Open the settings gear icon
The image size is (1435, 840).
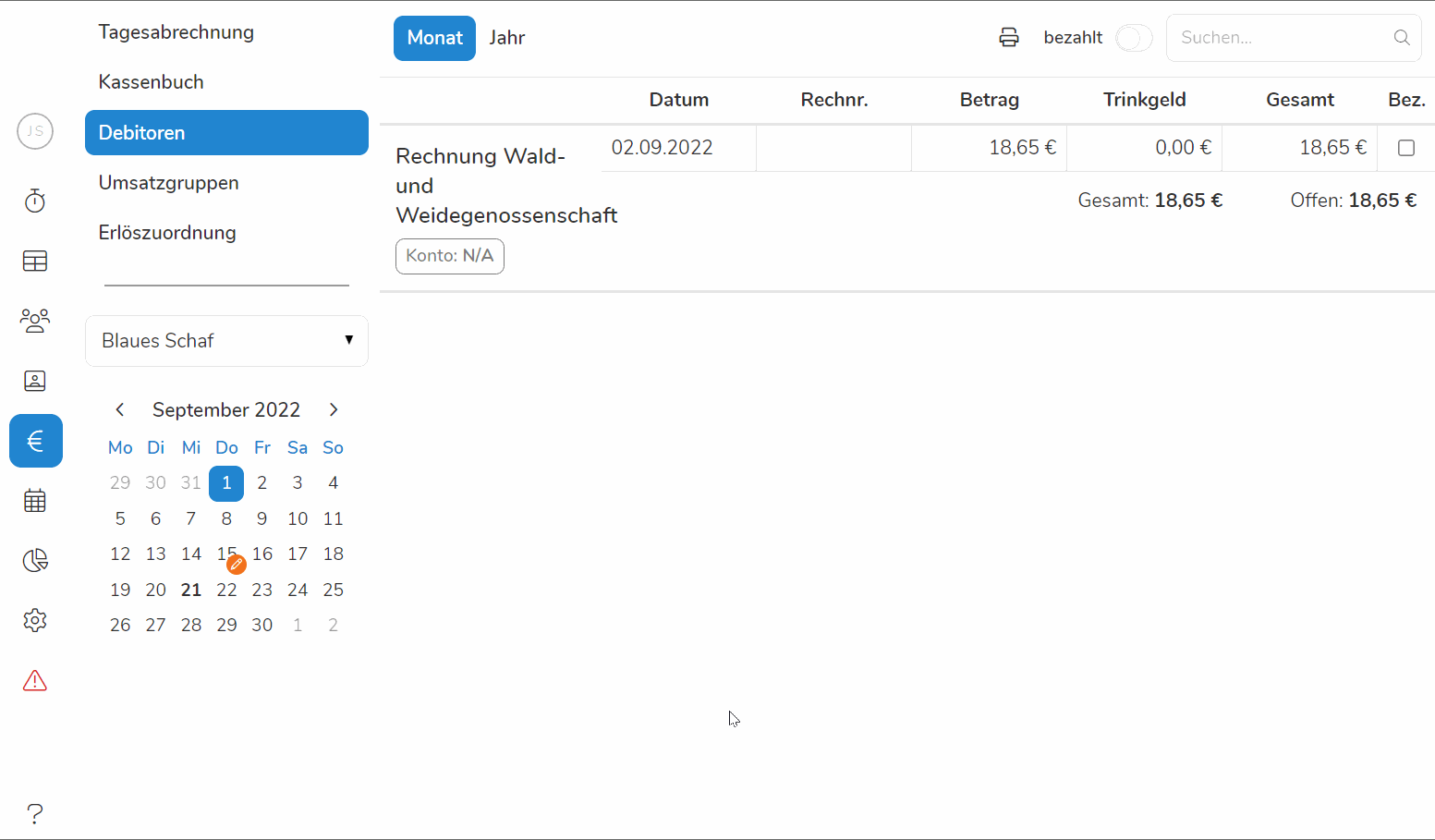click(35, 620)
